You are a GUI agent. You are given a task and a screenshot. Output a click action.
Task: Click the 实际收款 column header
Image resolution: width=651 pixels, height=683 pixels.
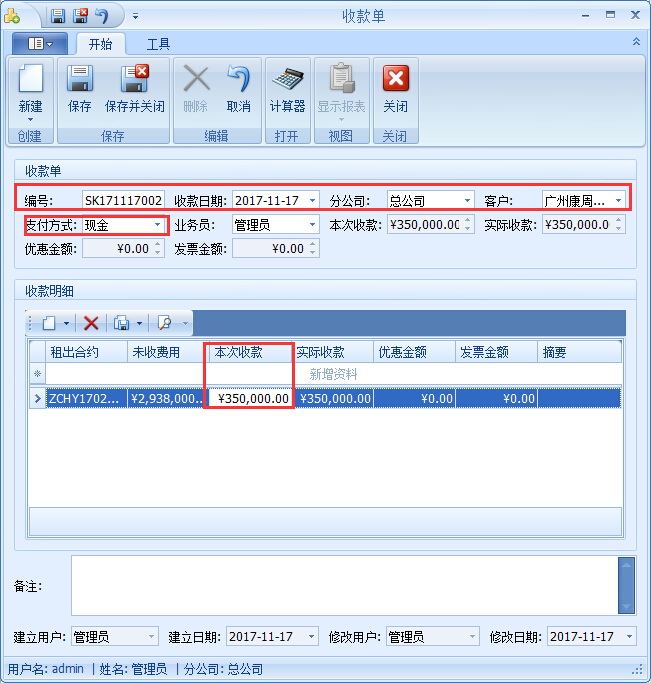pyautogui.click(x=334, y=352)
